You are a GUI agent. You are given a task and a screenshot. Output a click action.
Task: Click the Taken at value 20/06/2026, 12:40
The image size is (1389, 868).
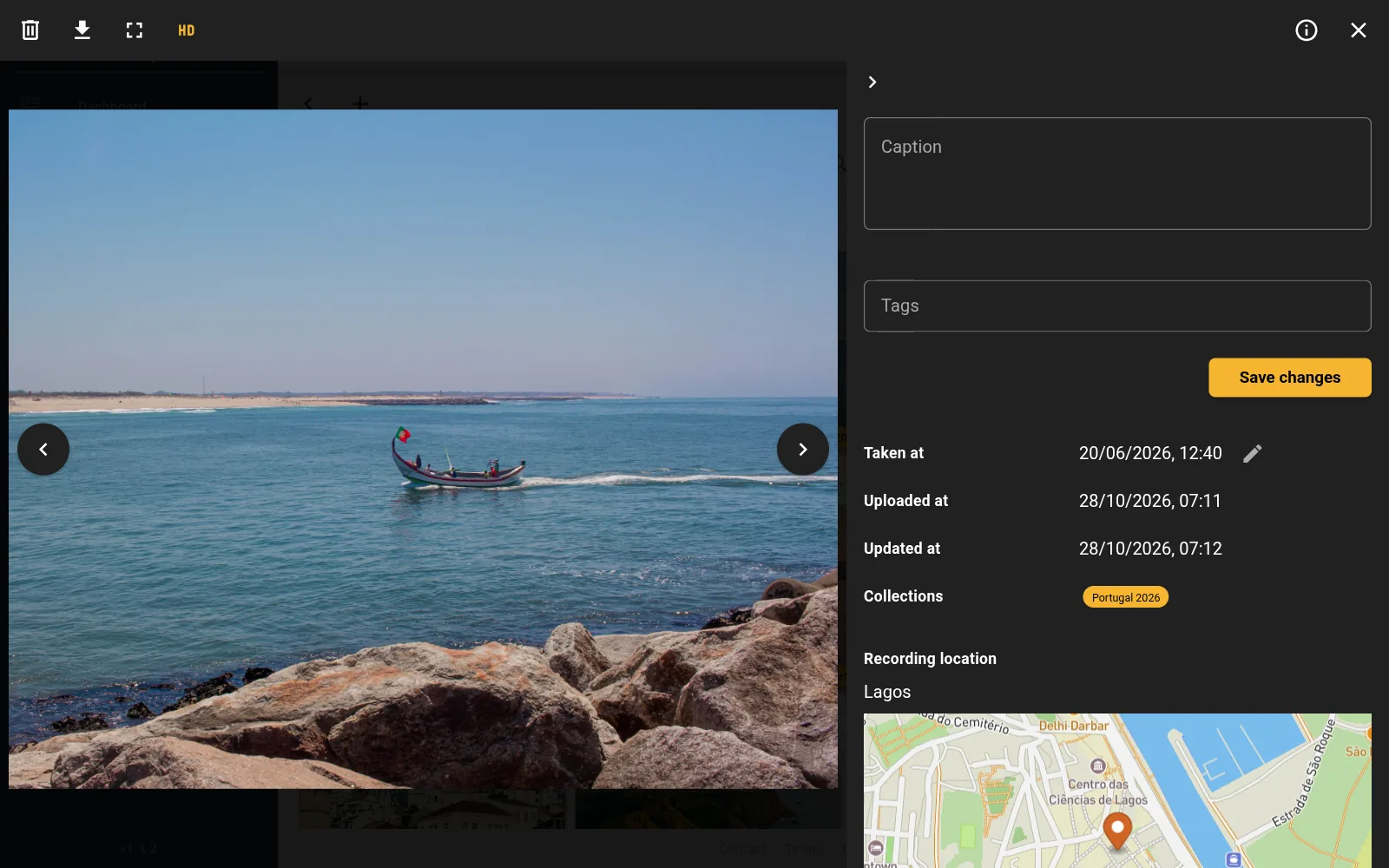[1150, 453]
